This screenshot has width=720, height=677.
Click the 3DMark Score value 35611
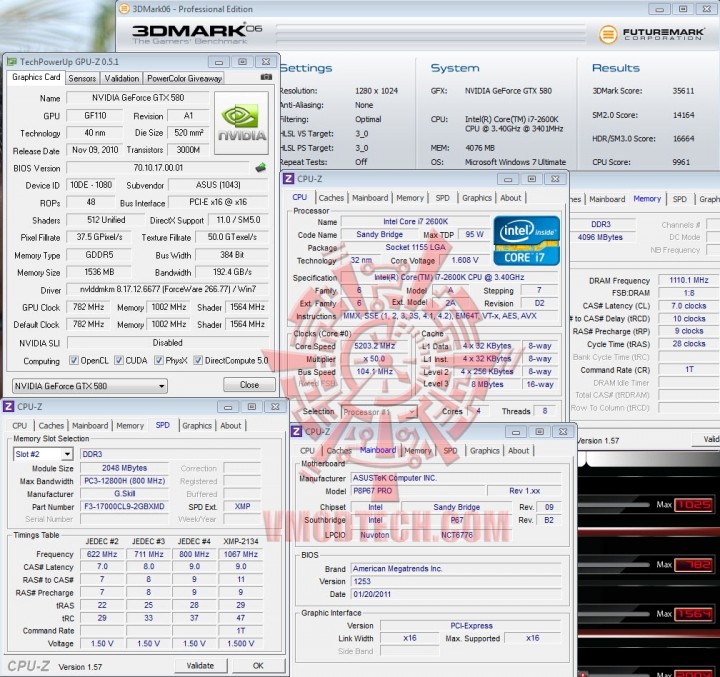point(683,91)
